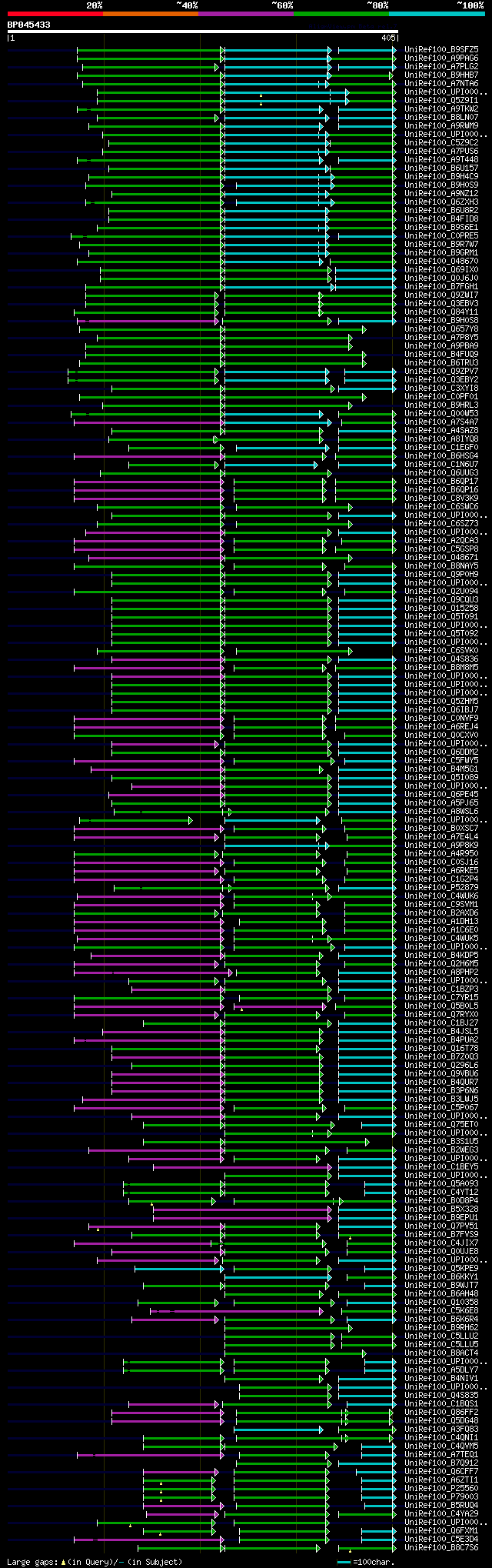Select the UniRef100_Q84Y11 label

coord(441,312)
